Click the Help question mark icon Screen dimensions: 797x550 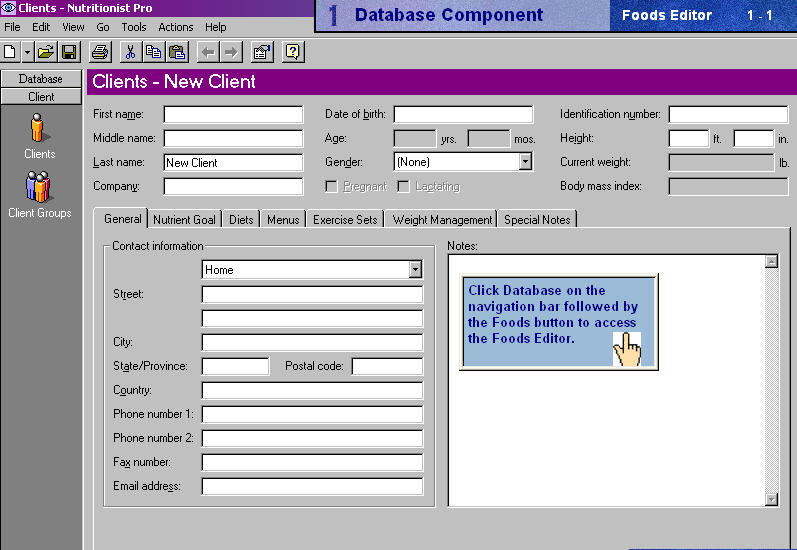(x=293, y=52)
